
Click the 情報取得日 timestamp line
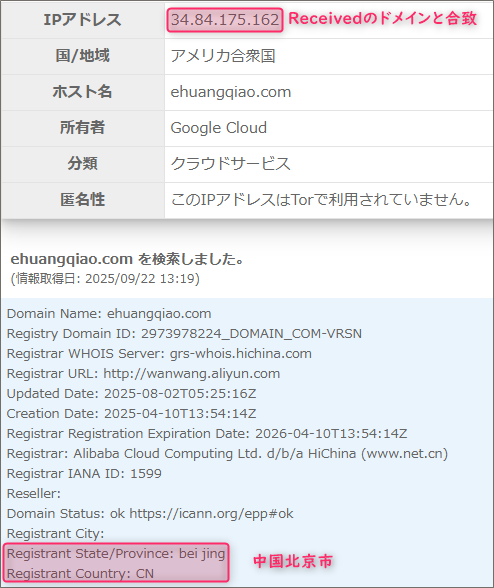click(105, 279)
